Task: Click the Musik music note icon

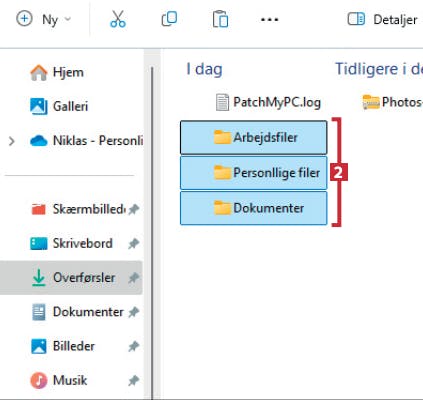Action: [39, 380]
